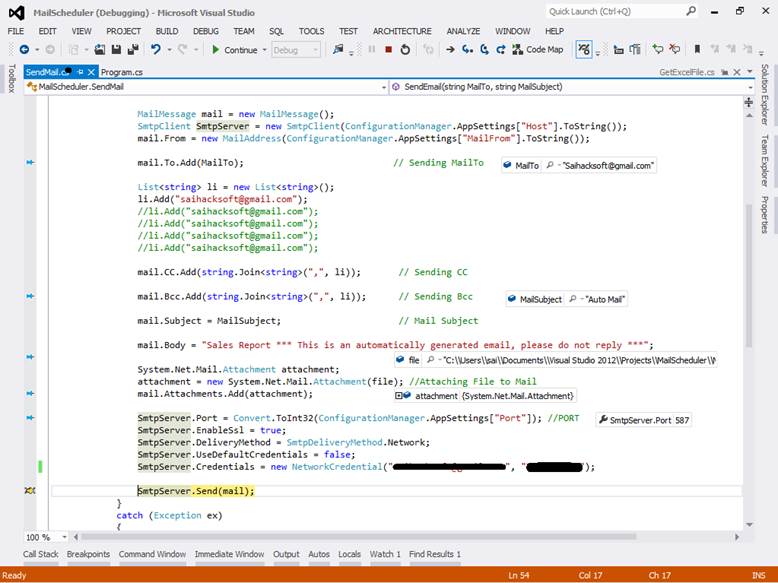Expand the attachment data tip plus box
This screenshot has width=778, height=583.
point(400,396)
